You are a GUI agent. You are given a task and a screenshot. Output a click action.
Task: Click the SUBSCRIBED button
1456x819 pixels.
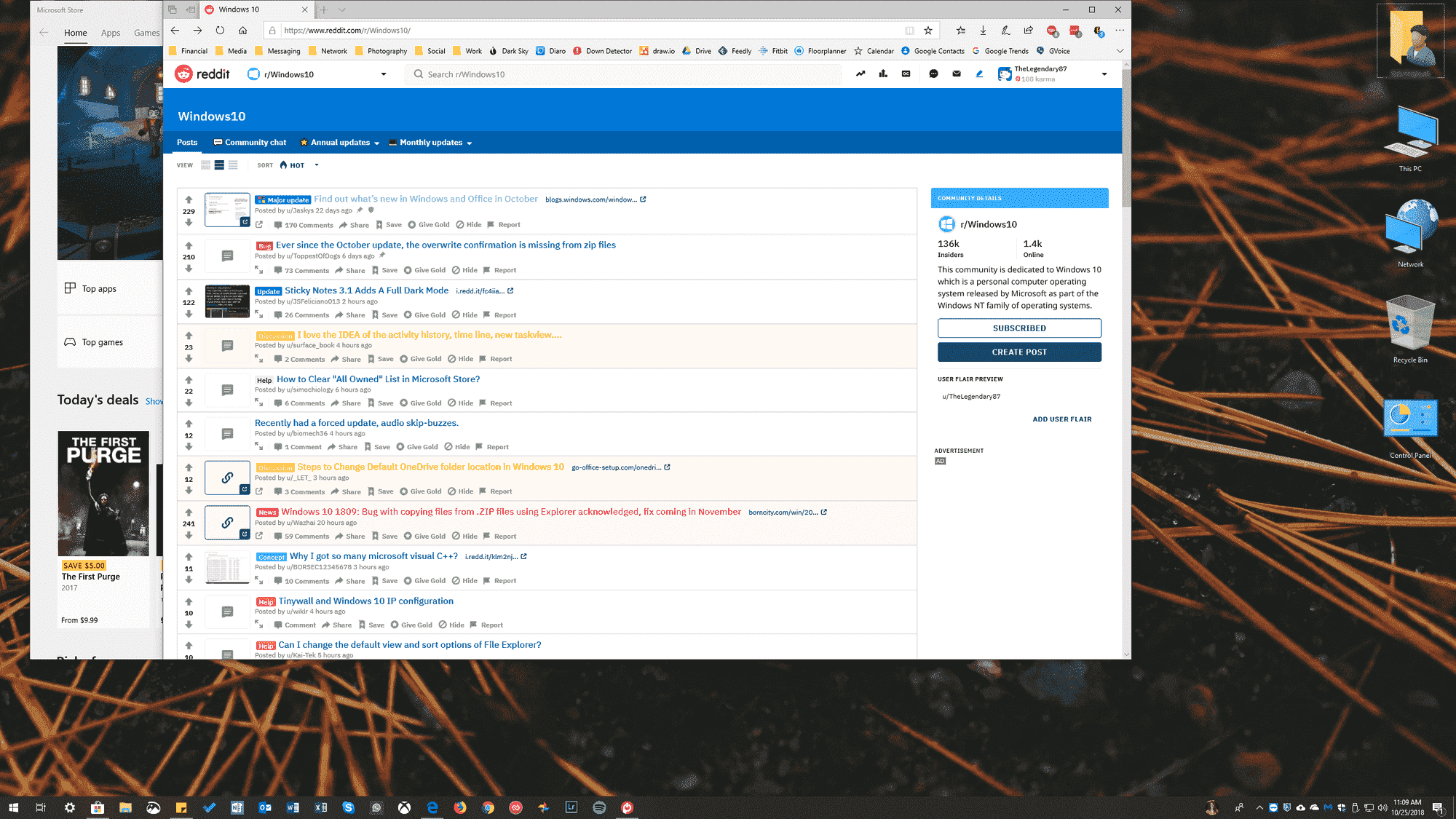(1019, 328)
